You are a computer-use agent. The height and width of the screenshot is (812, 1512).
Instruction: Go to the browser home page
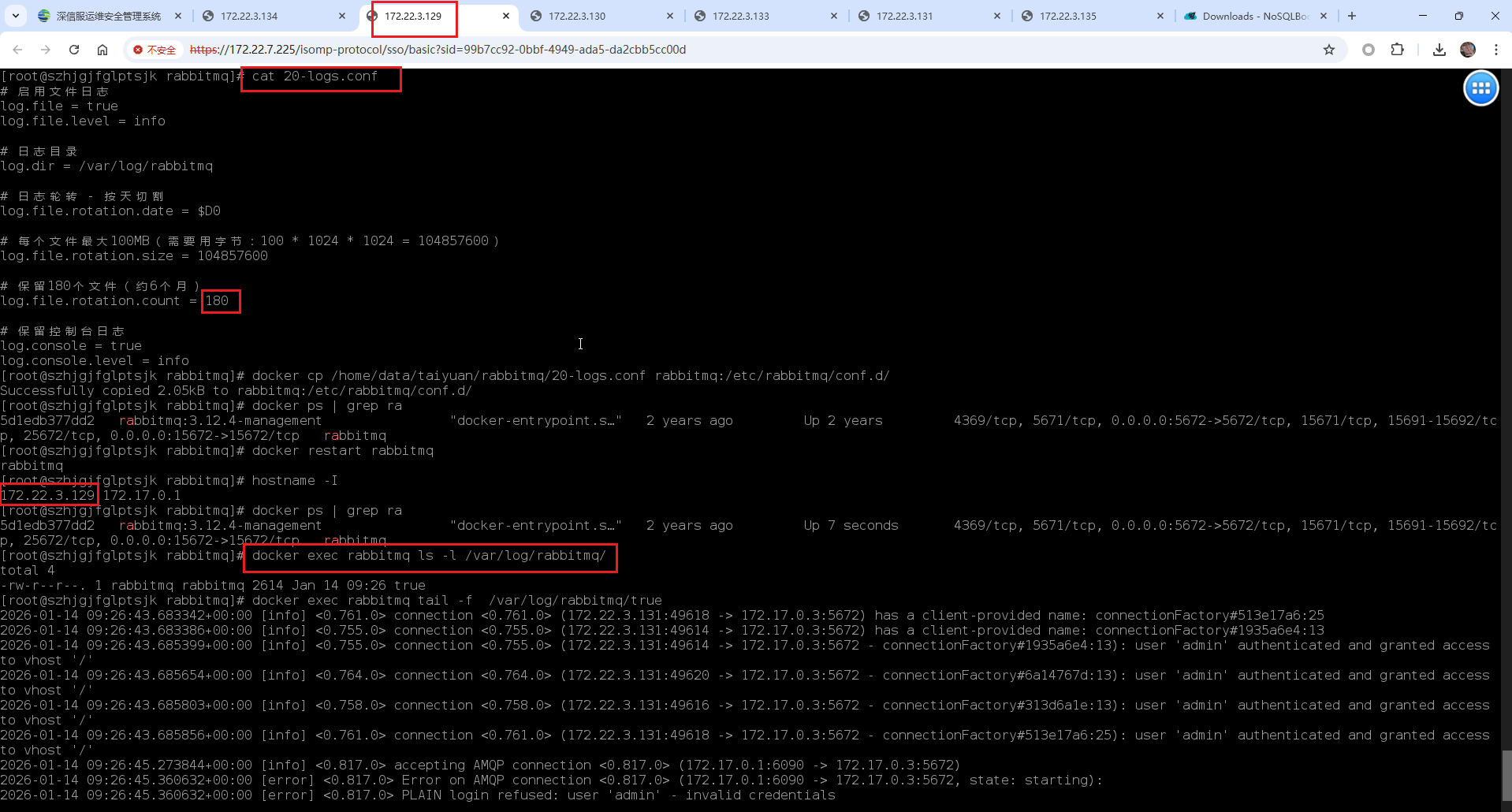tap(102, 50)
